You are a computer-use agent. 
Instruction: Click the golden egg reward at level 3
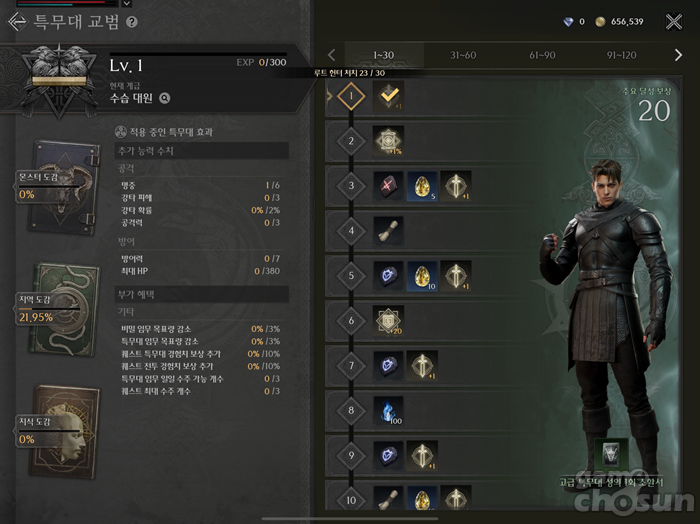pos(422,186)
